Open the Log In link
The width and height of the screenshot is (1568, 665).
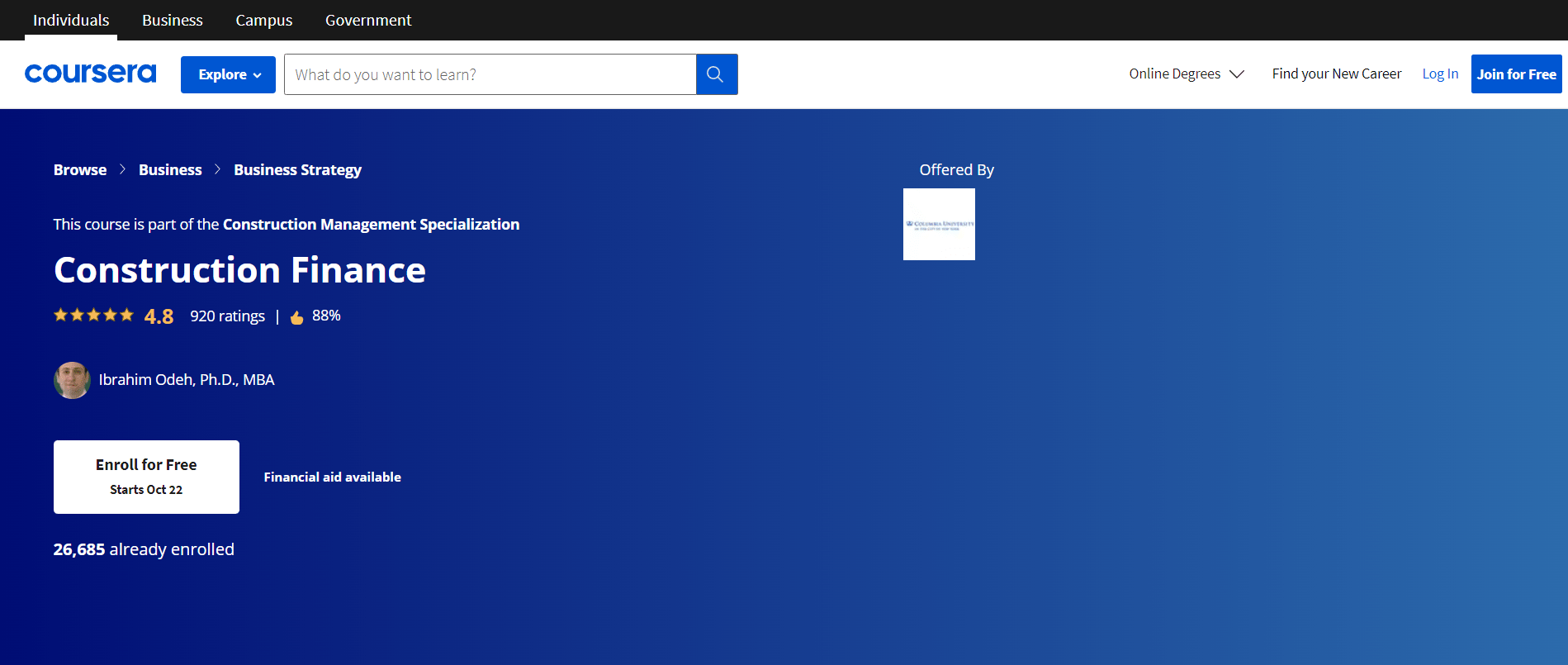coord(1439,74)
